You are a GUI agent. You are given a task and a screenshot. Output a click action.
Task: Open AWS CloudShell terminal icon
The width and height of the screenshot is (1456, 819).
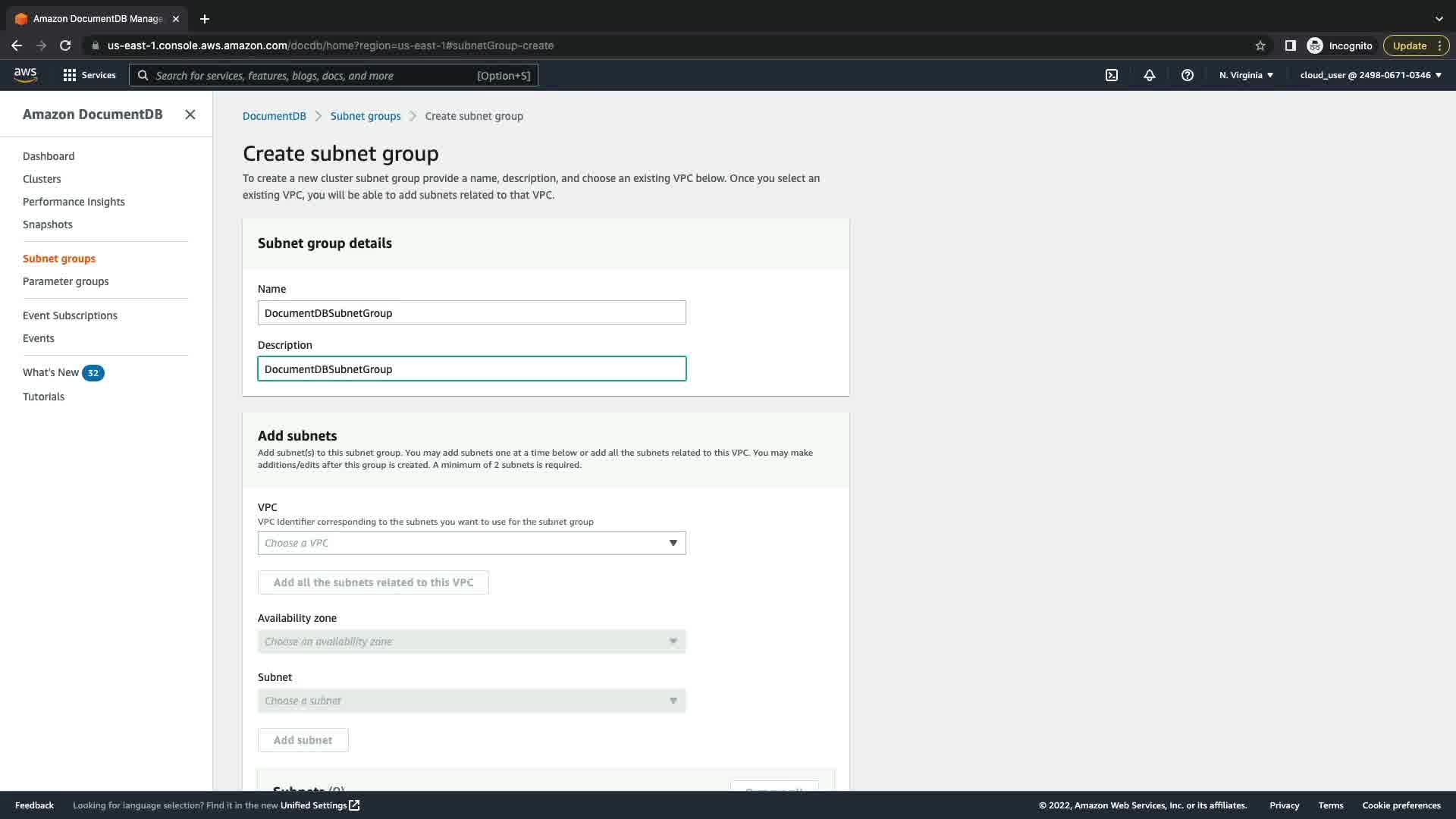[1112, 75]
